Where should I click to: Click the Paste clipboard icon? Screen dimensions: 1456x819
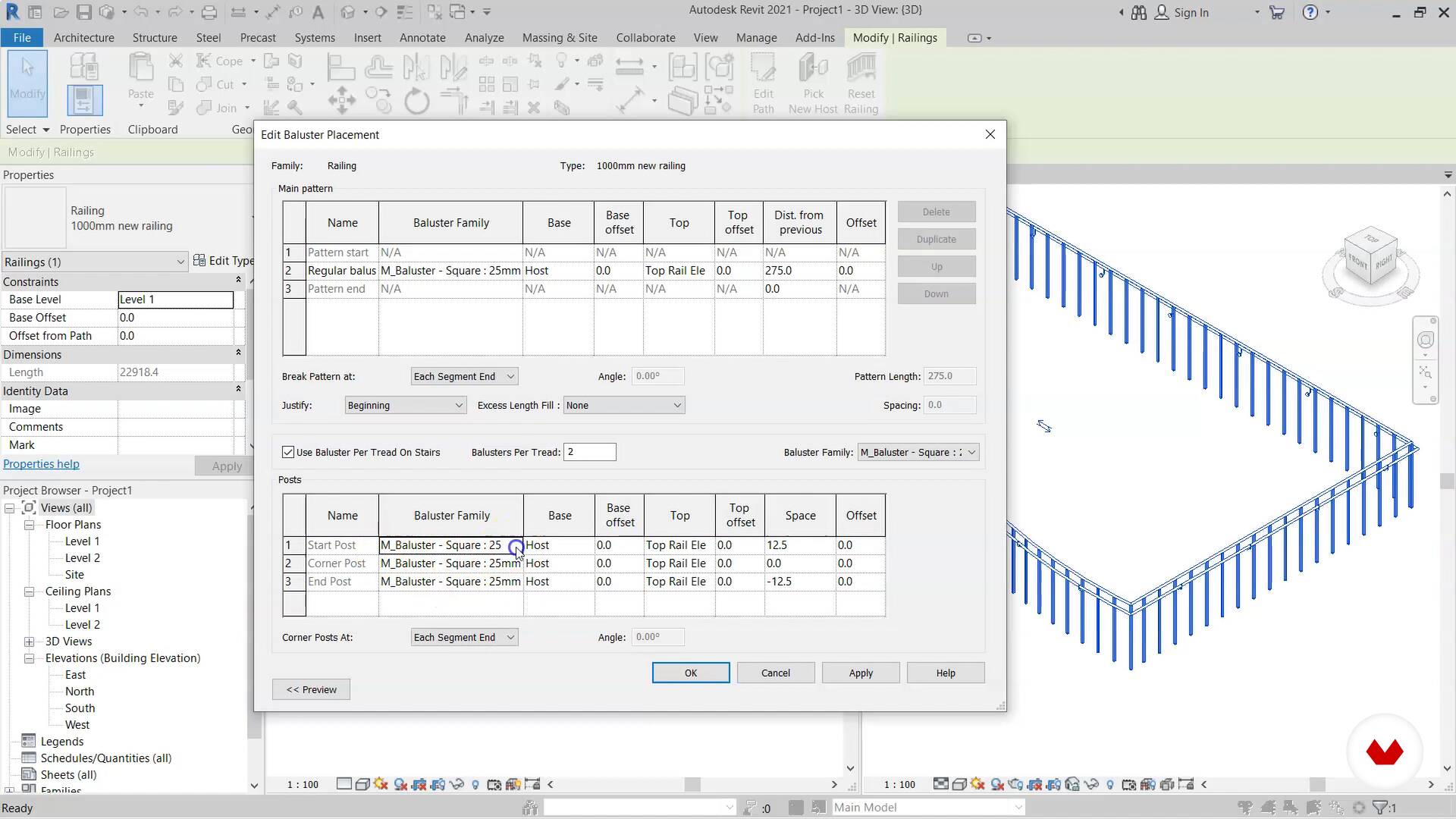[x=140, y=68]
